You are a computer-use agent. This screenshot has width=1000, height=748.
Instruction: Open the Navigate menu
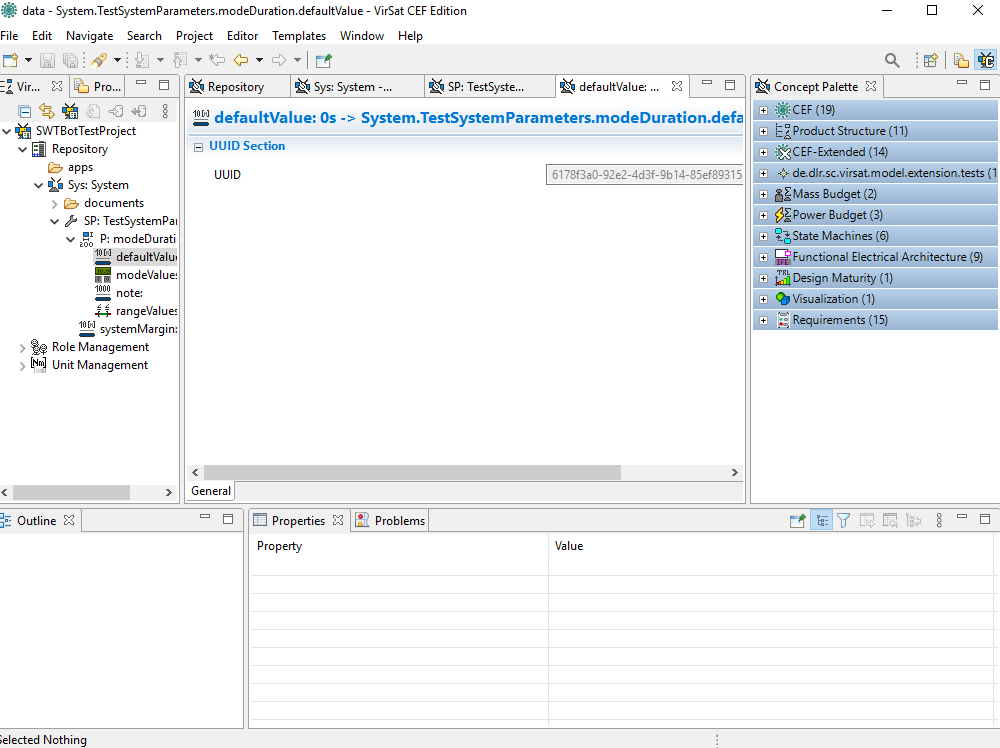pos(89,35)
